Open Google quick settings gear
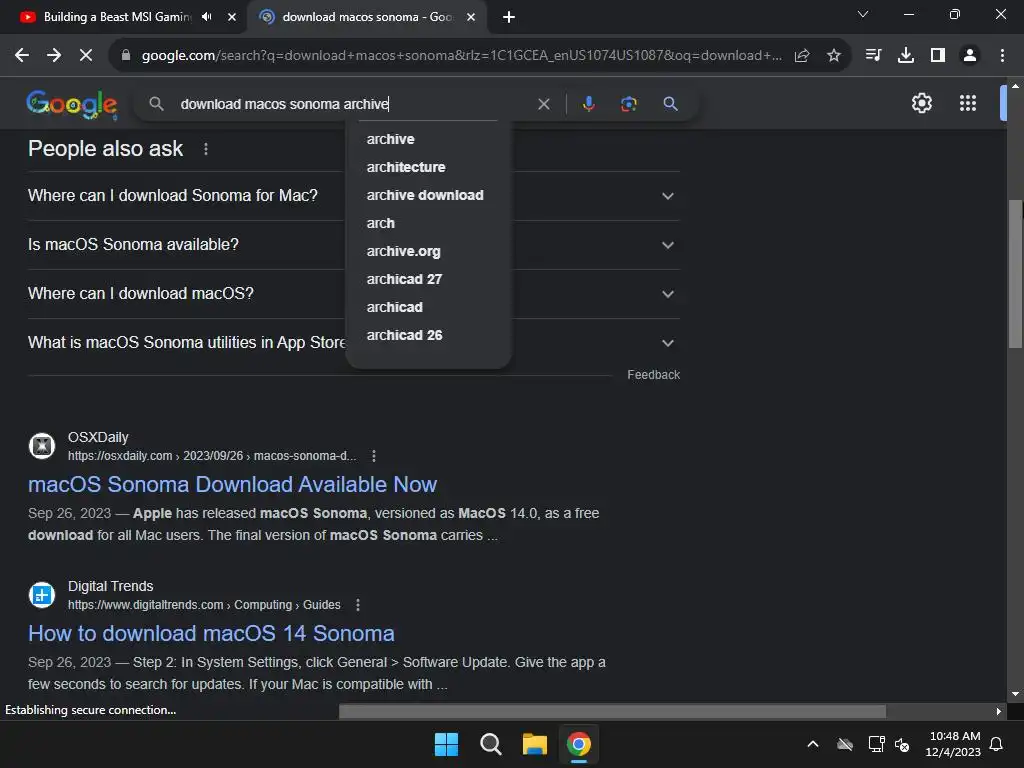Image resolution: width=1024 pixels, height=768 pixels. coord(921,103)
